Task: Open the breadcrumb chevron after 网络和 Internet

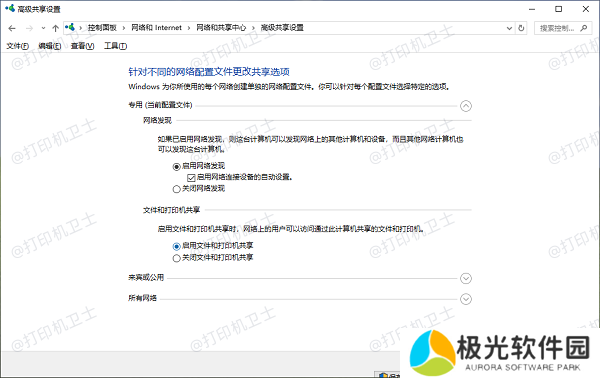Action: coord(189,28)
